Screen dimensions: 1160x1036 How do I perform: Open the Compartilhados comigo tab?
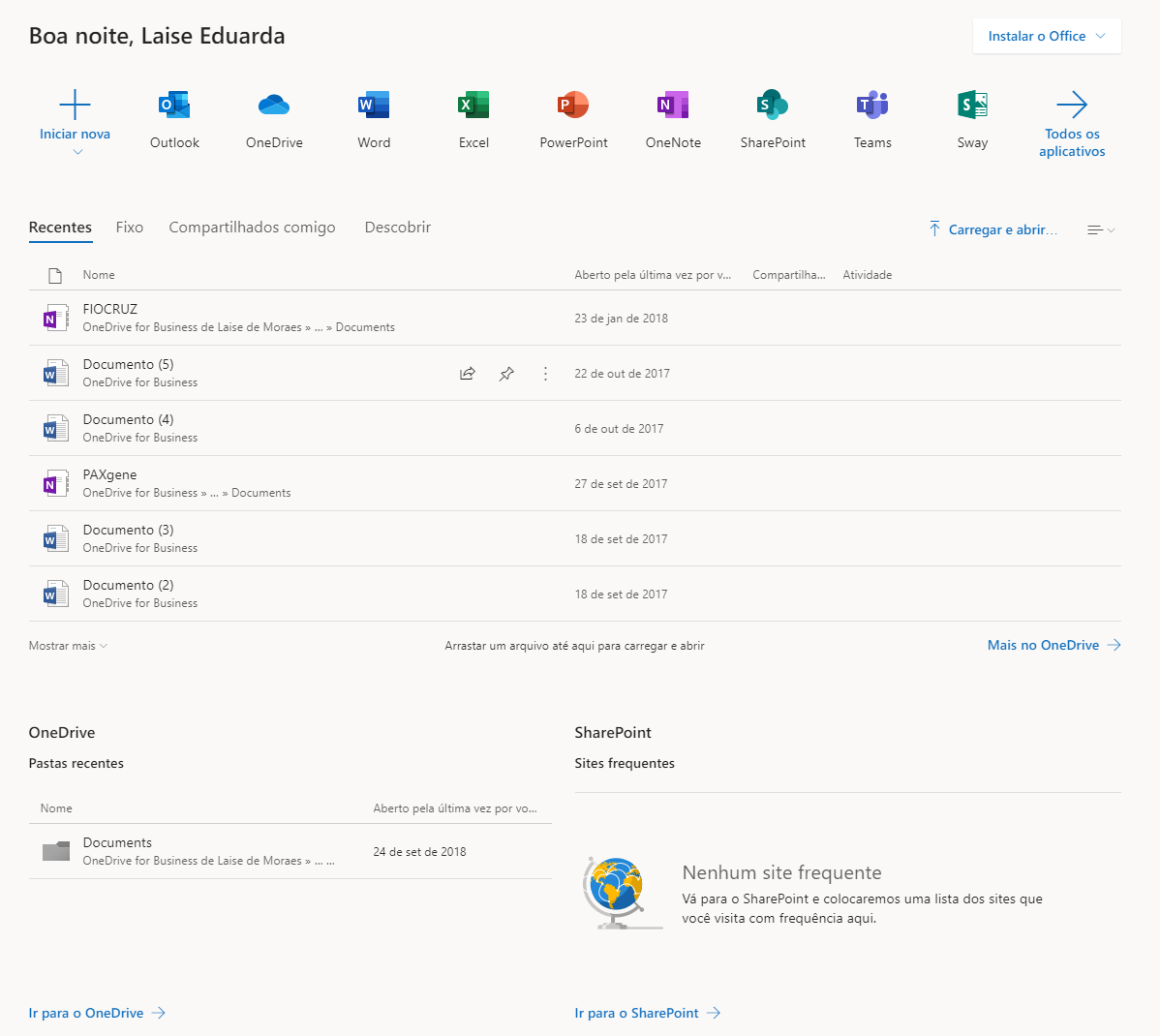(x=253, y=228)
